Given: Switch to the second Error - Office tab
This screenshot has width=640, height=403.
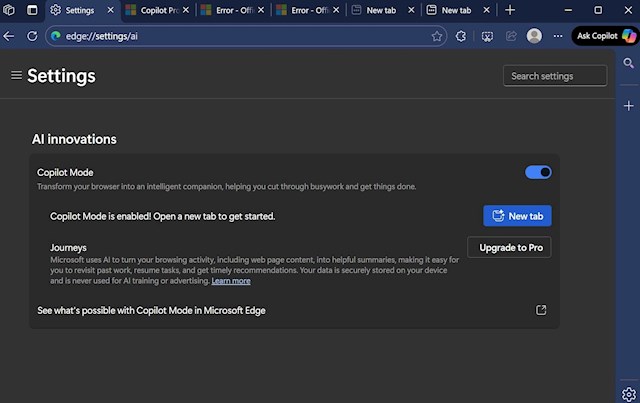Looking at the screenshot, I should pyautogui.click(x=310, y=10).
